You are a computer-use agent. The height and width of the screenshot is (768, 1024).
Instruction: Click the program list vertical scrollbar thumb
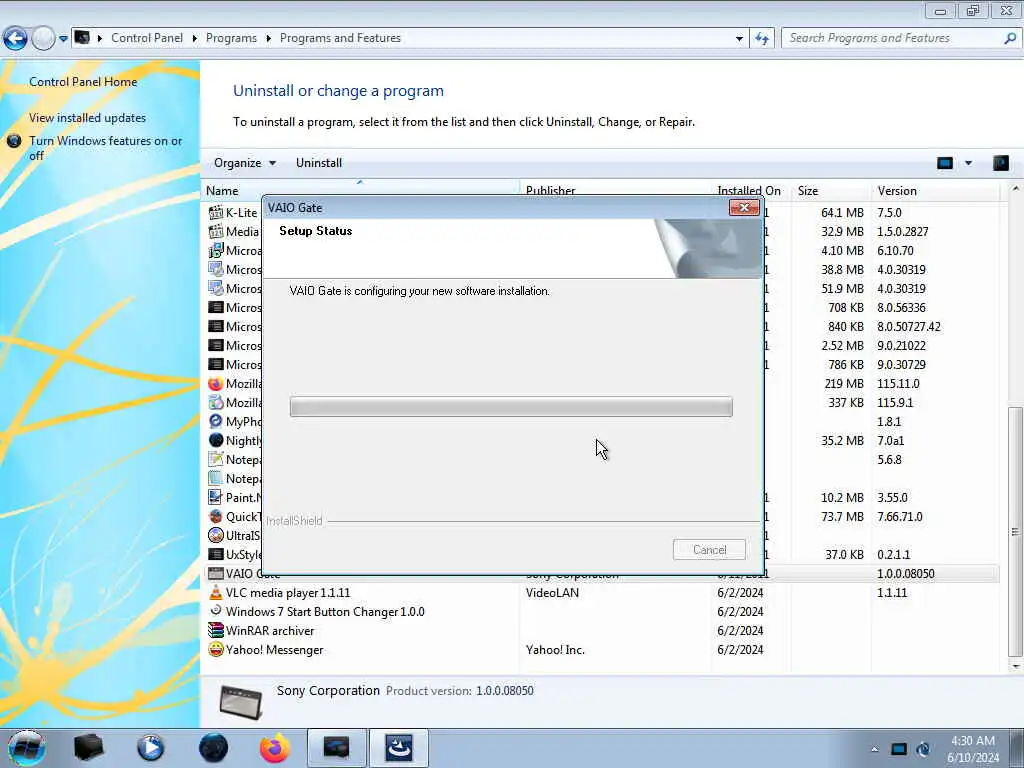pos(1015,531)
